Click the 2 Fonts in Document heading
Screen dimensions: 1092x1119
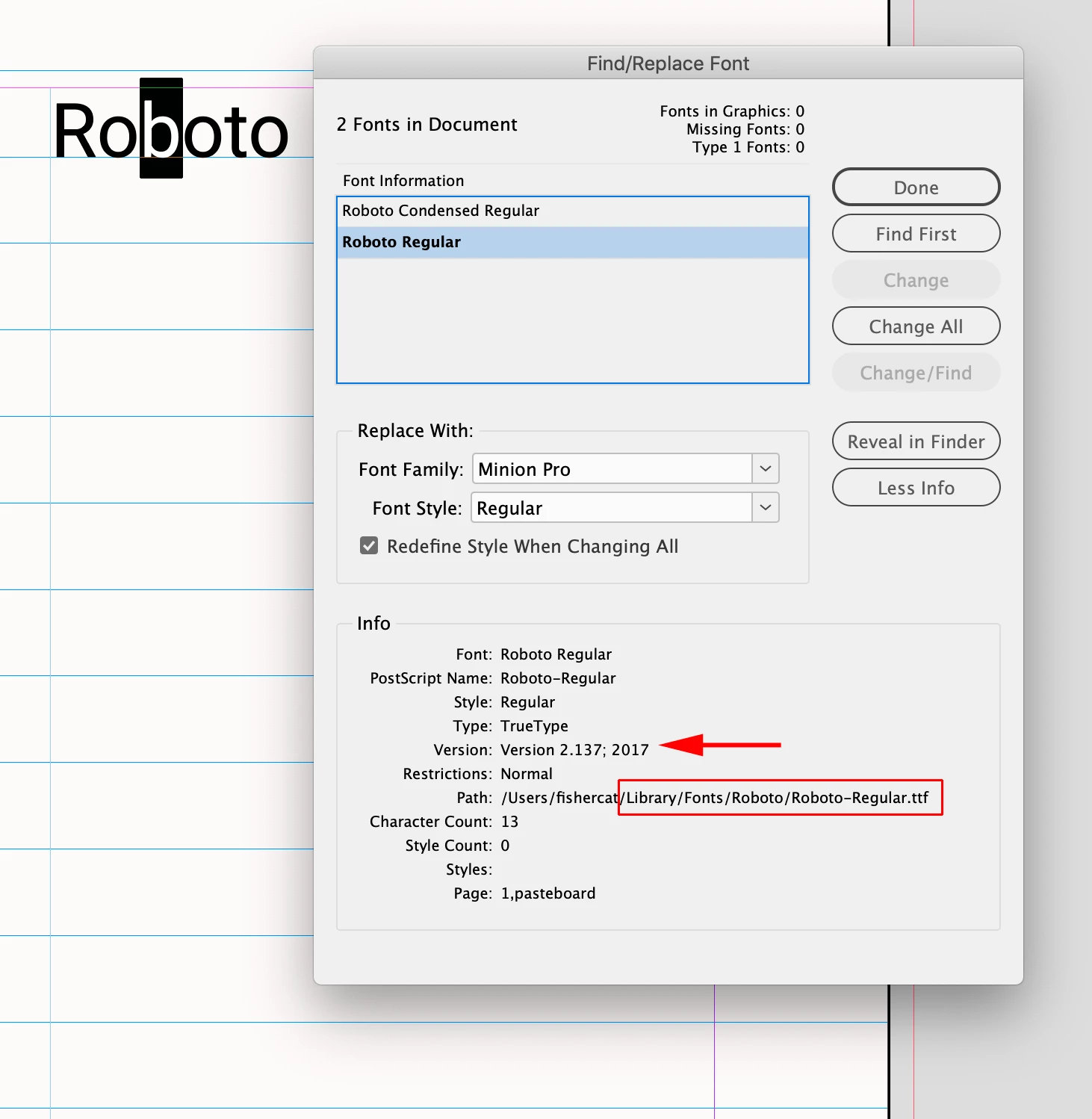point(426,125)
